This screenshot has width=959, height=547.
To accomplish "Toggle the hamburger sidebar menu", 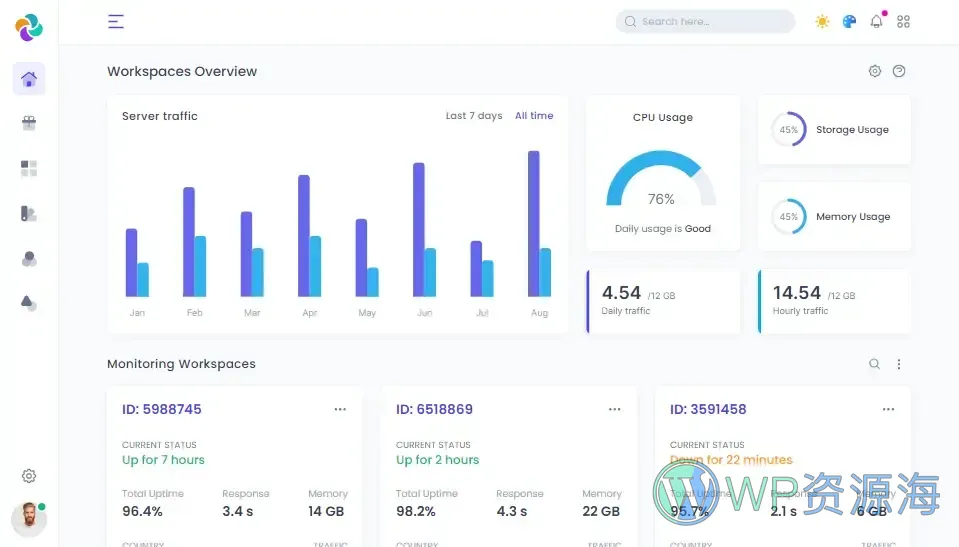I will point(116,21).
